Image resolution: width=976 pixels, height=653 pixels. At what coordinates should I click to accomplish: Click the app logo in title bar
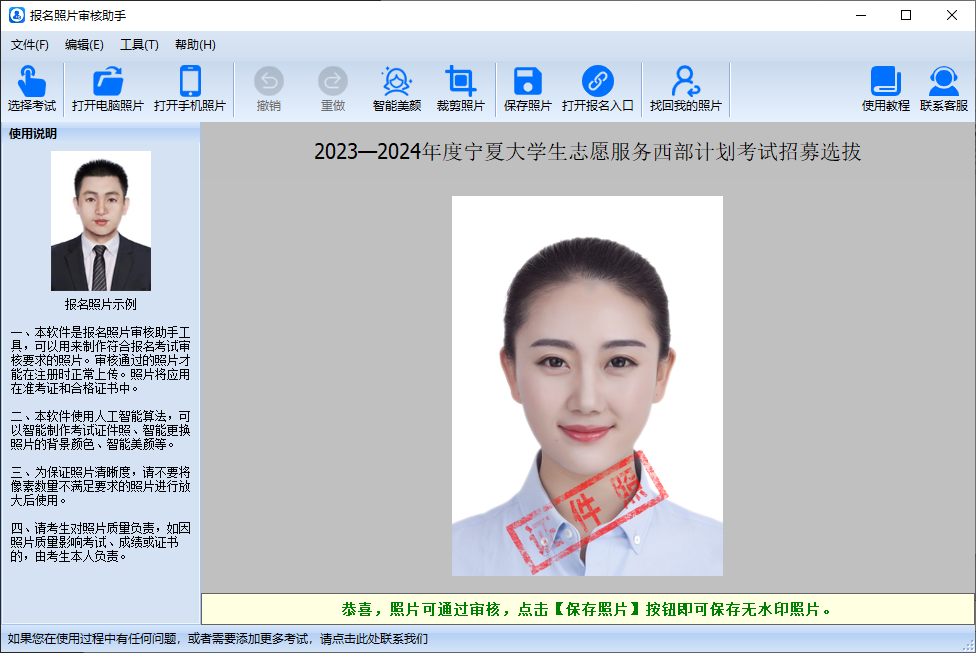pyautogui.click(x=17, y=15)
